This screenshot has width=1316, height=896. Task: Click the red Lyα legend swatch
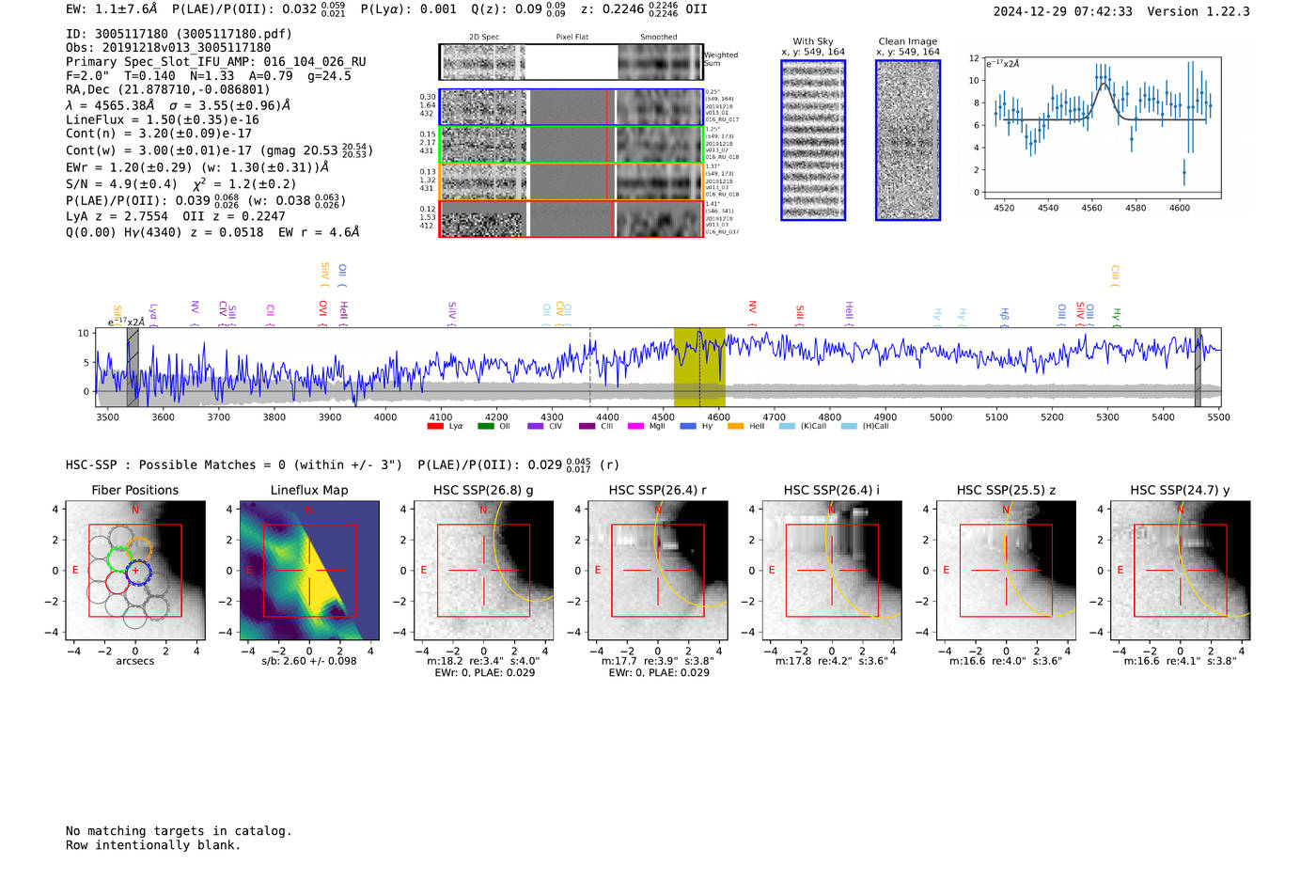pyautogui.click(x=435, y=426)
